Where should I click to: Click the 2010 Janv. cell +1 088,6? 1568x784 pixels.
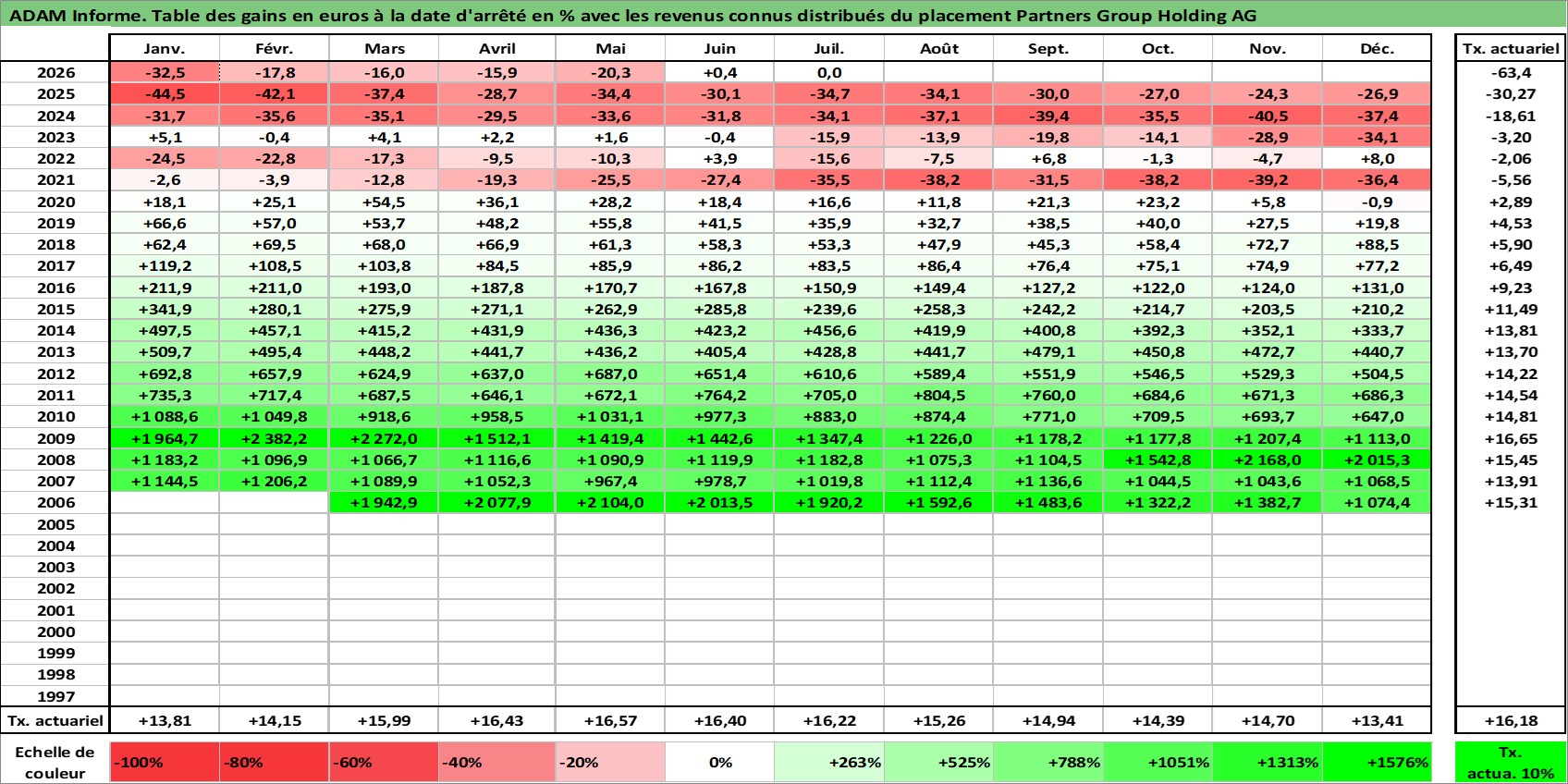click(x=165, y=417)
